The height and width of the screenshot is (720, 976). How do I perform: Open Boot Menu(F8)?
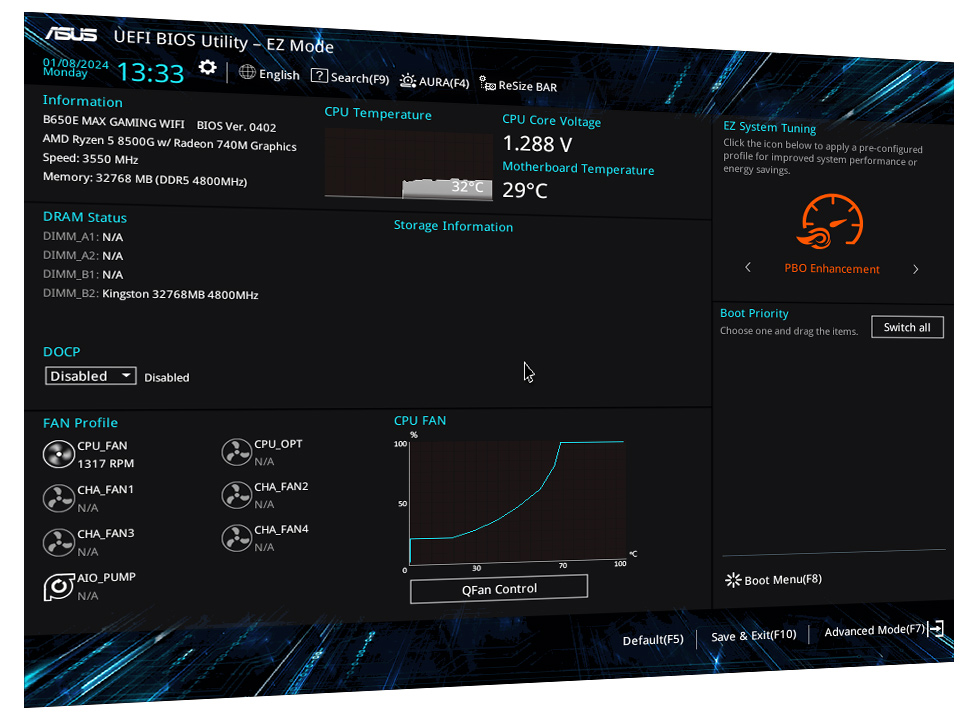pos(783,580)
